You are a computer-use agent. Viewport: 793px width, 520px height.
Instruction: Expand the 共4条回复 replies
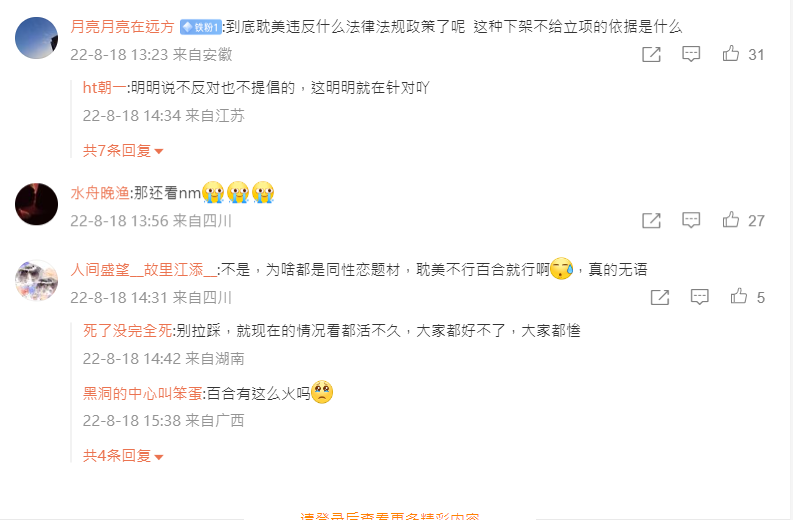pos(123,456)
